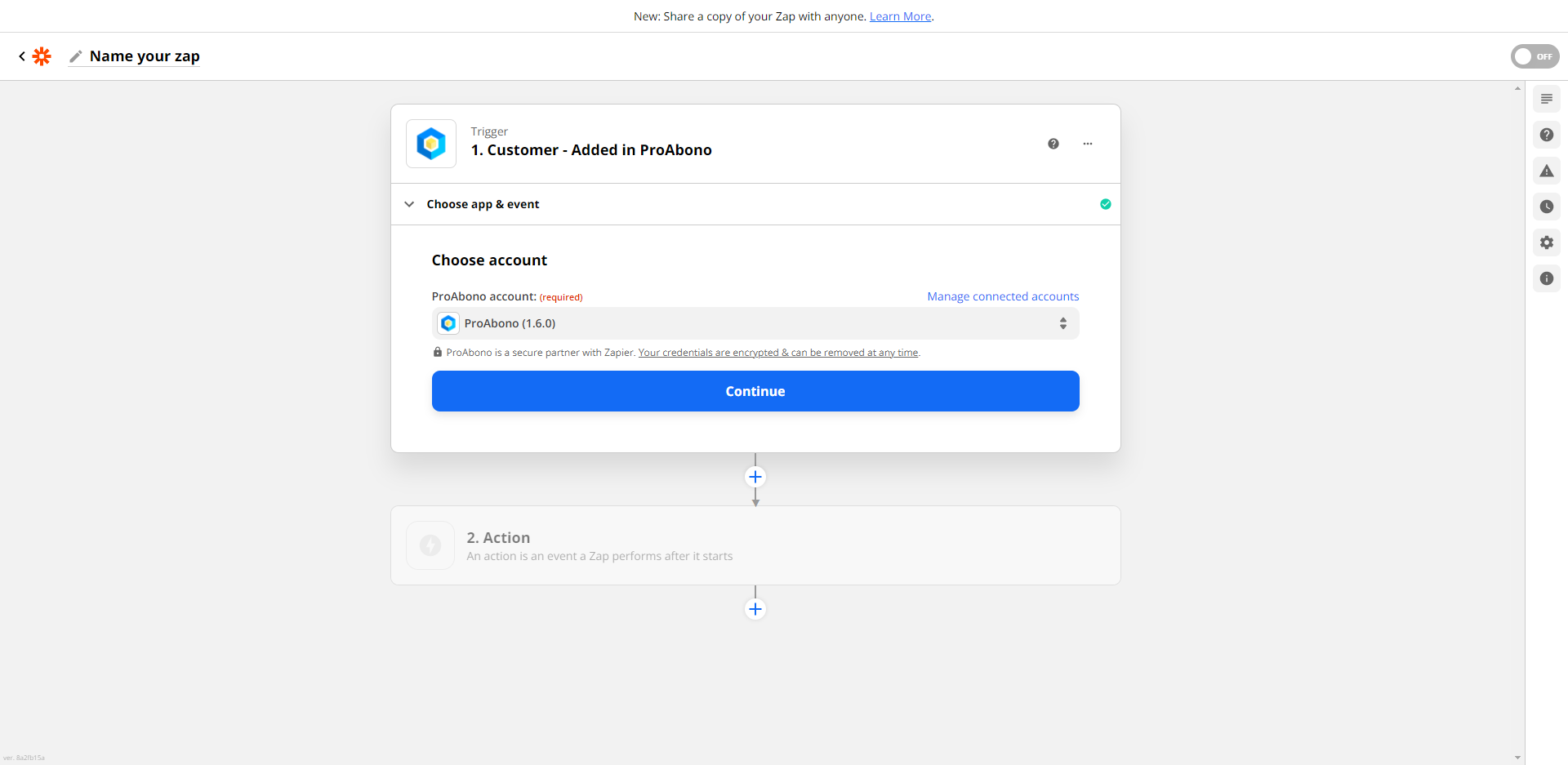Click the Zapier orange logo icon
1568x765 pixels.
pos(42,56)
